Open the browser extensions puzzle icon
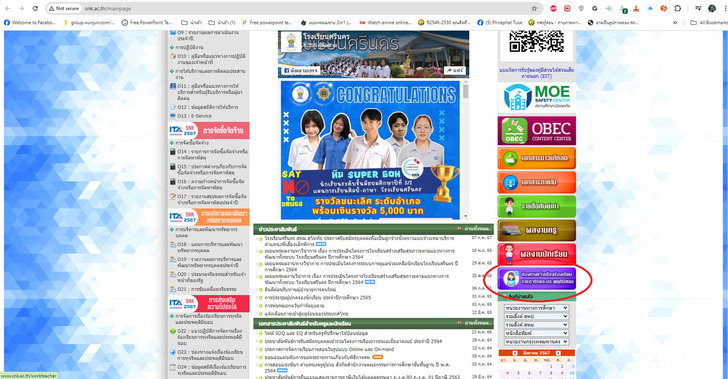Viewport: 728px width, 379px height. click(678, 8)
